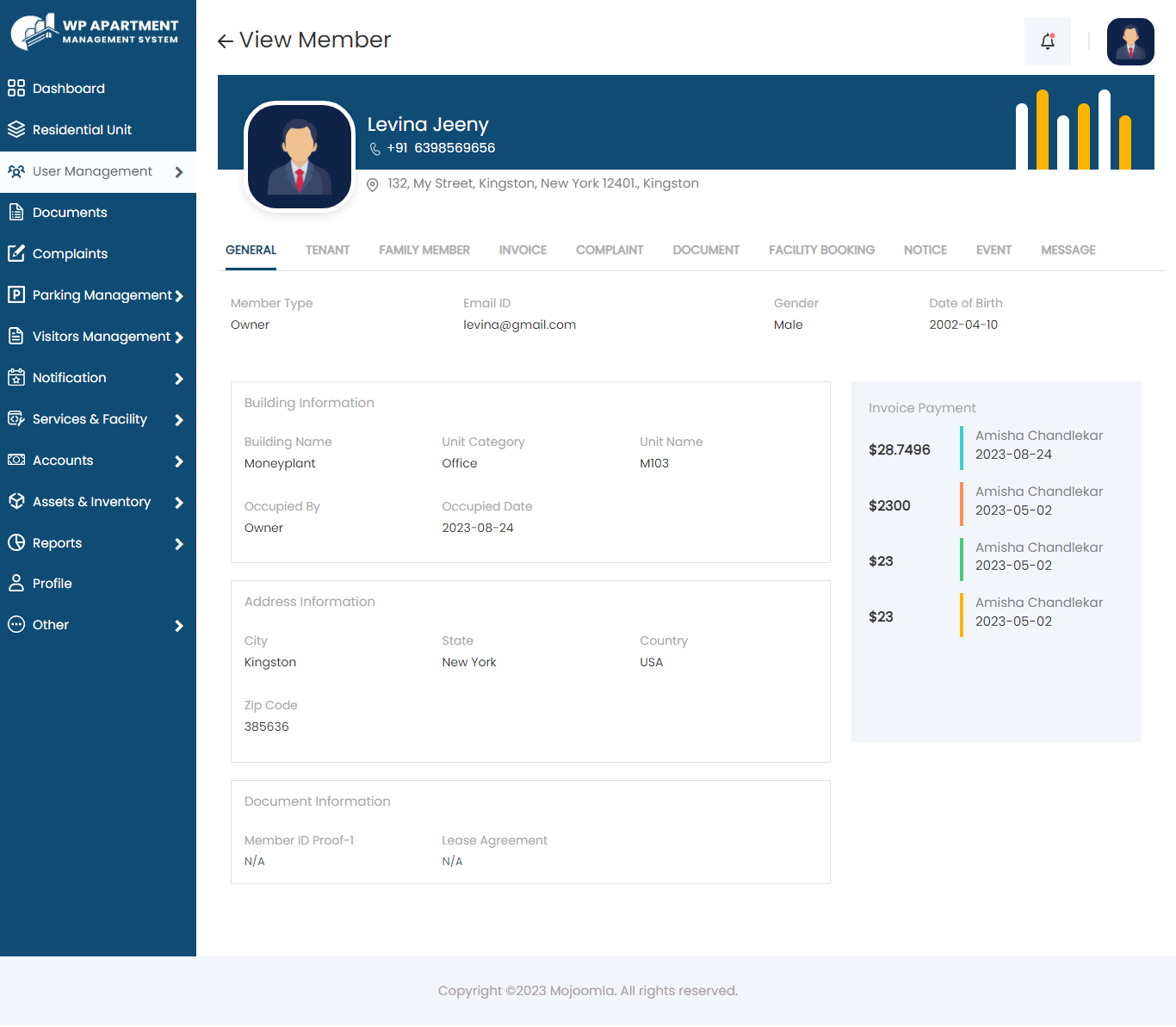Switch to the TENANT tab

pyautogui.click(x=327, y=250)
